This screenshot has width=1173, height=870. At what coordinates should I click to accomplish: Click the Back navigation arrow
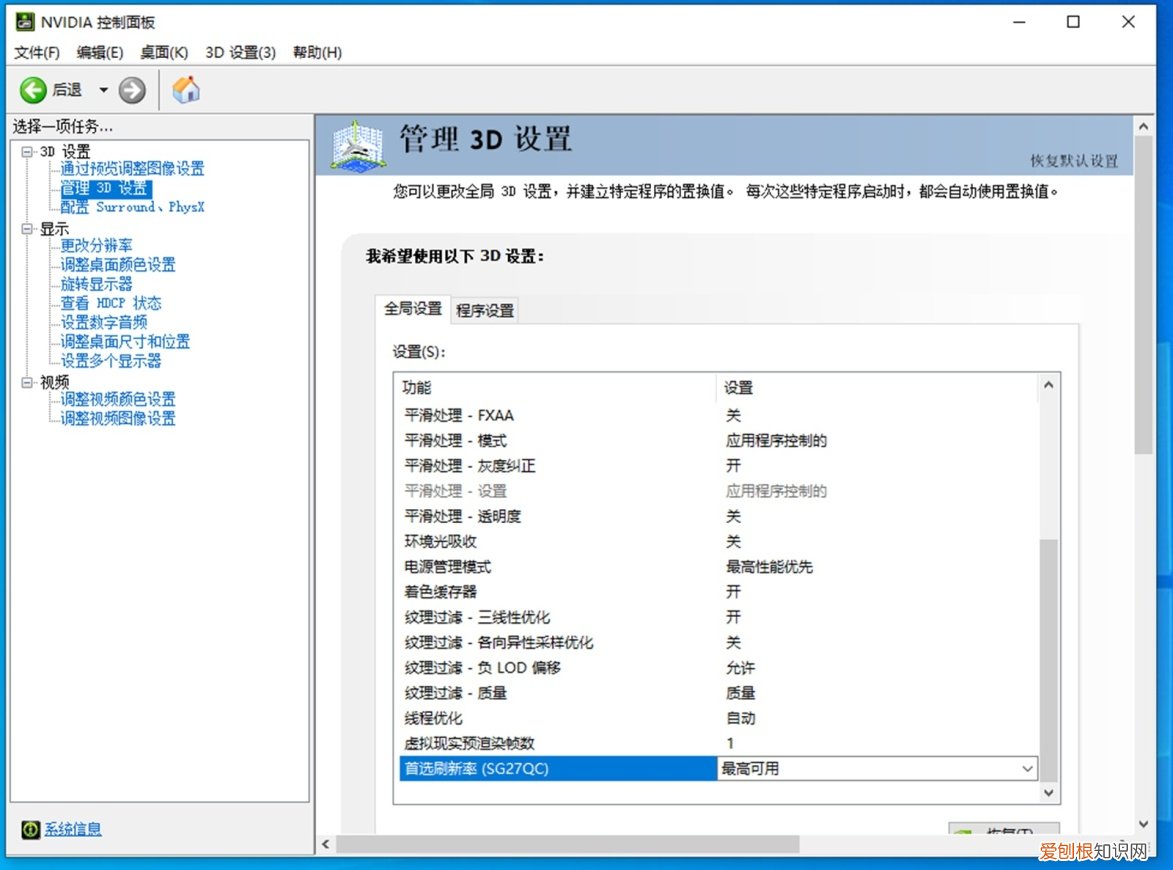(x=31, y=90)
